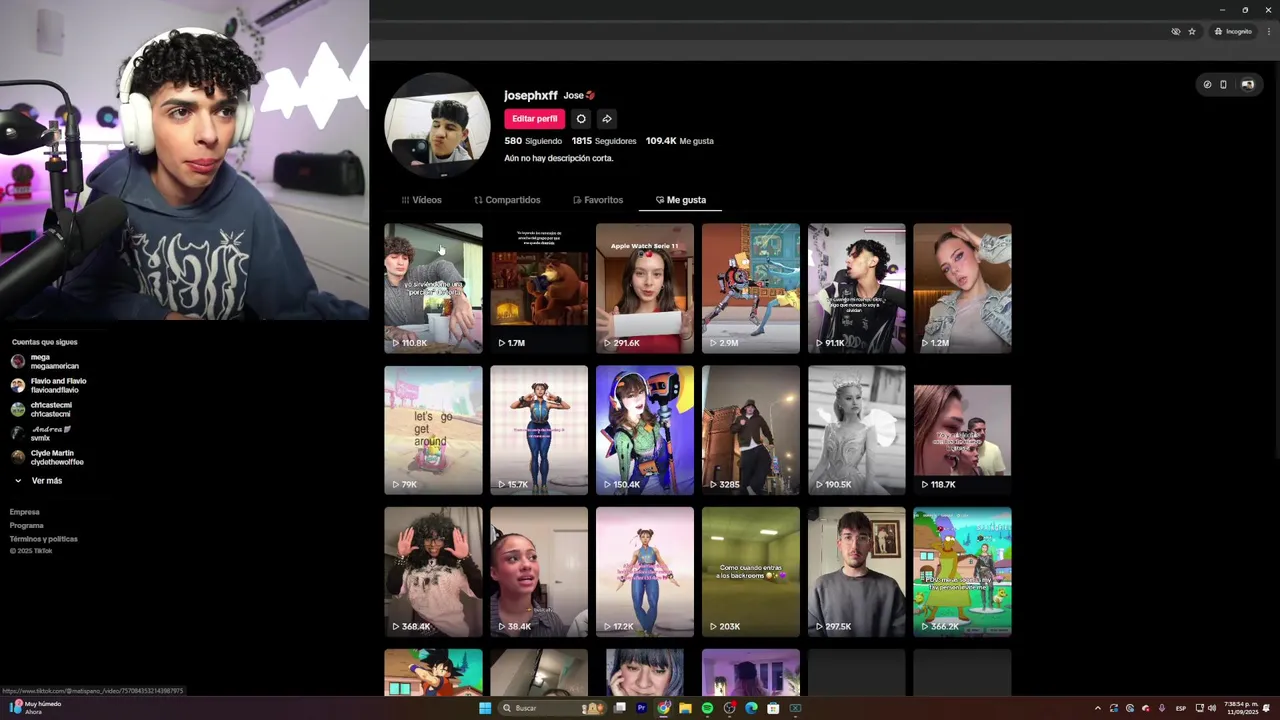Click the phone icon in floating pill

coord(1223,85)
